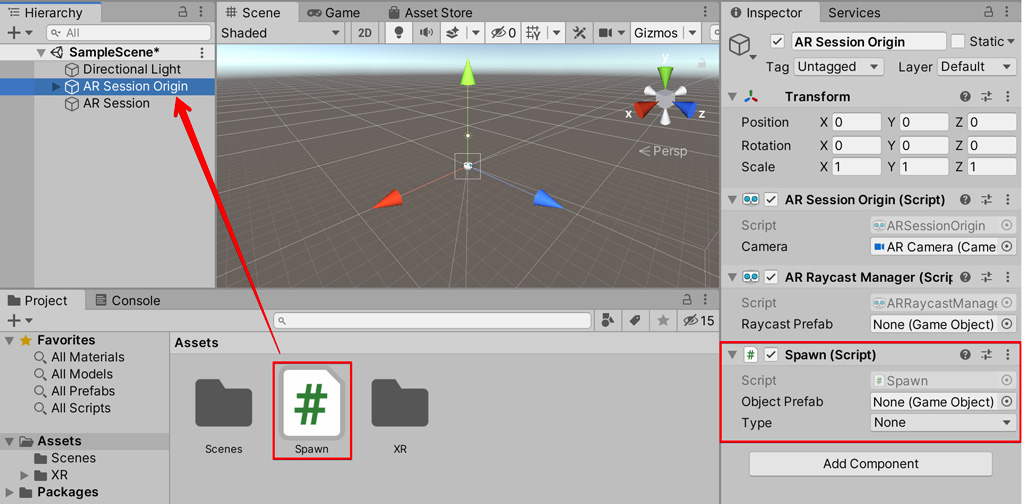Viewport: 1024px width, 504px height.
Task: Switch to the Services tab
Action: click(x=854, y=12)
